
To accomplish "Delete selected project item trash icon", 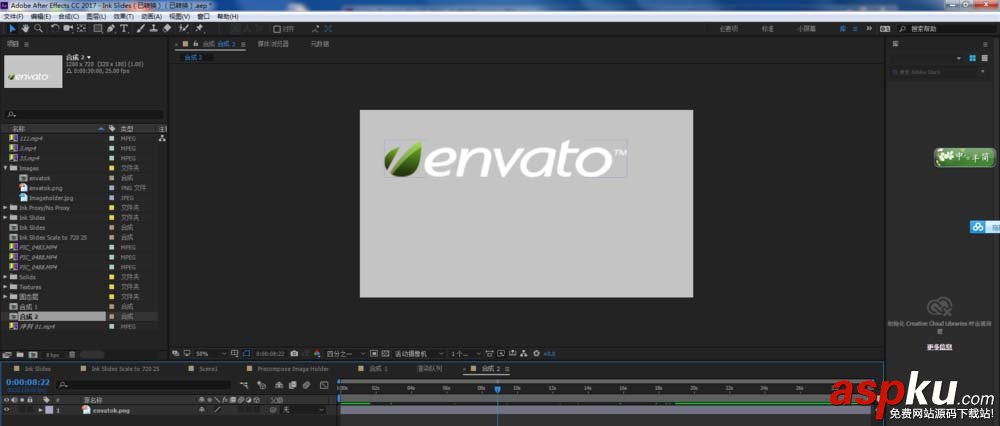I will [x=72, y=354].
